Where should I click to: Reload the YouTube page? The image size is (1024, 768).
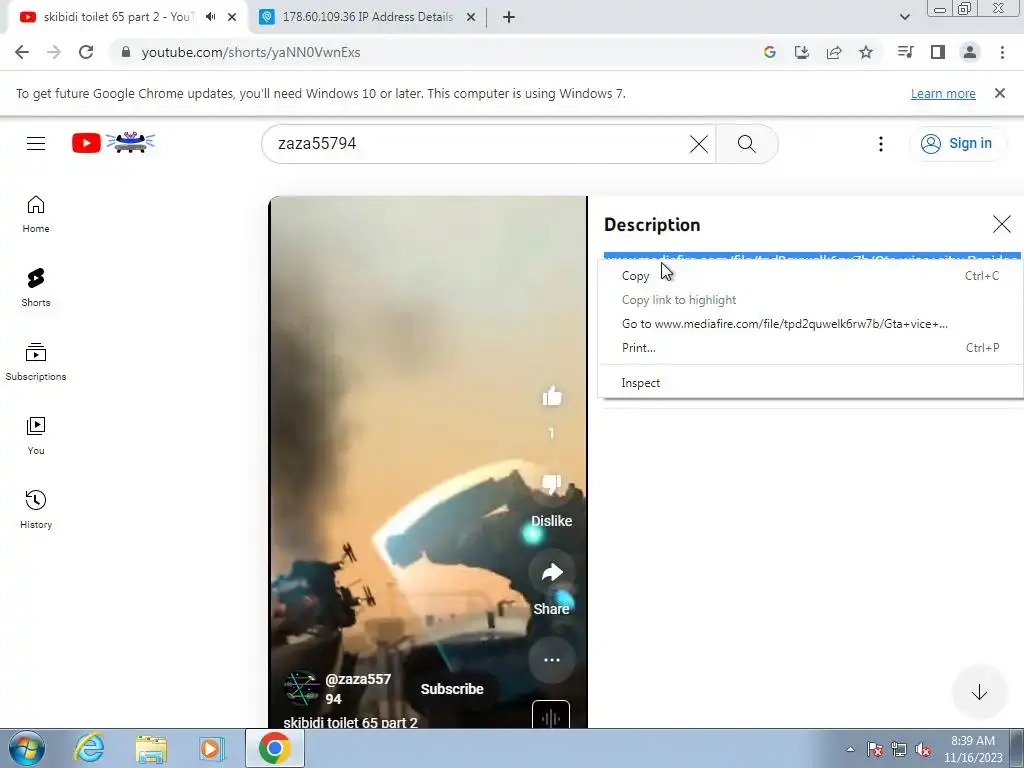86,52
